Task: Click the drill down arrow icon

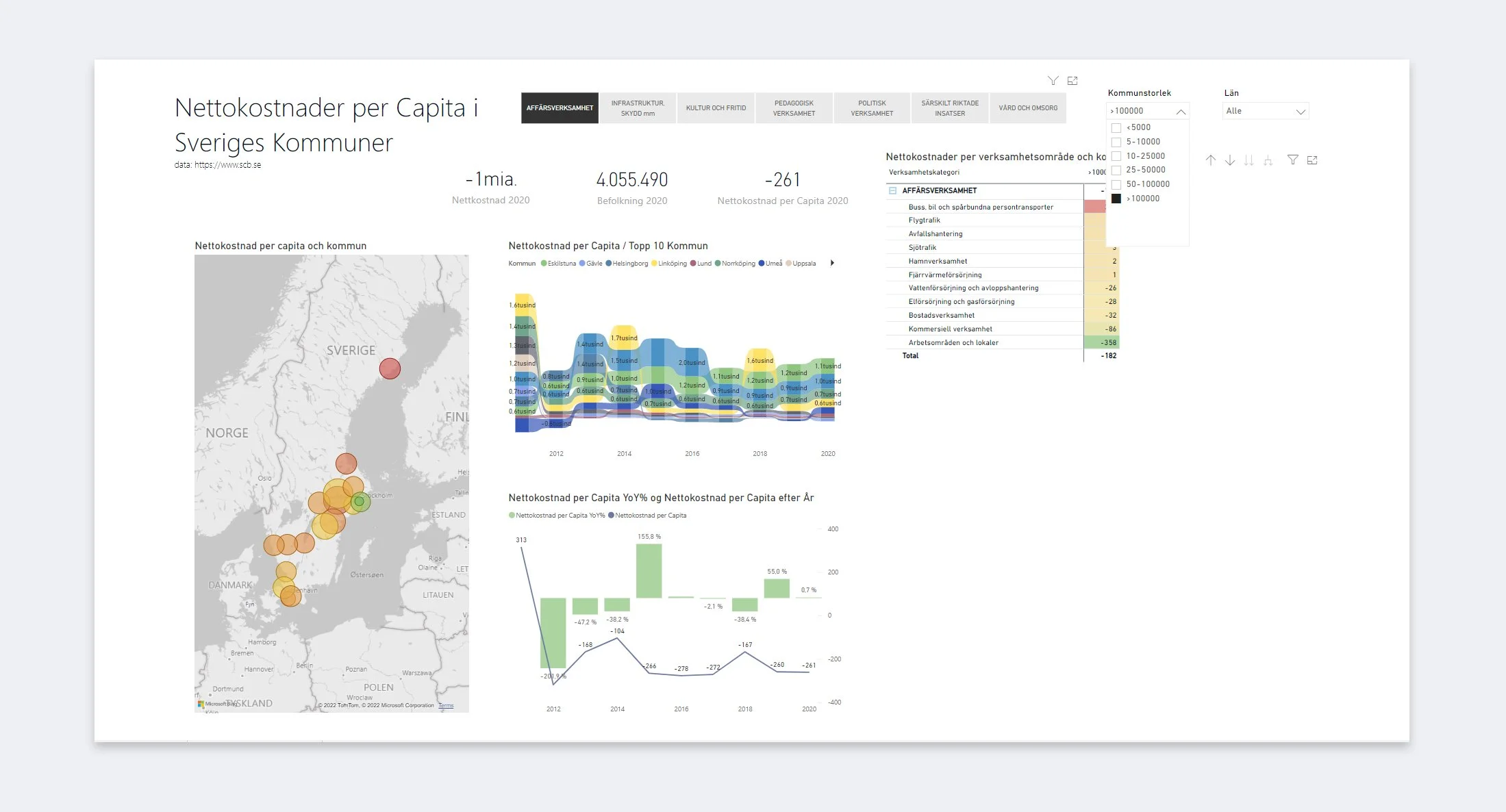Action: point(1230,160)
